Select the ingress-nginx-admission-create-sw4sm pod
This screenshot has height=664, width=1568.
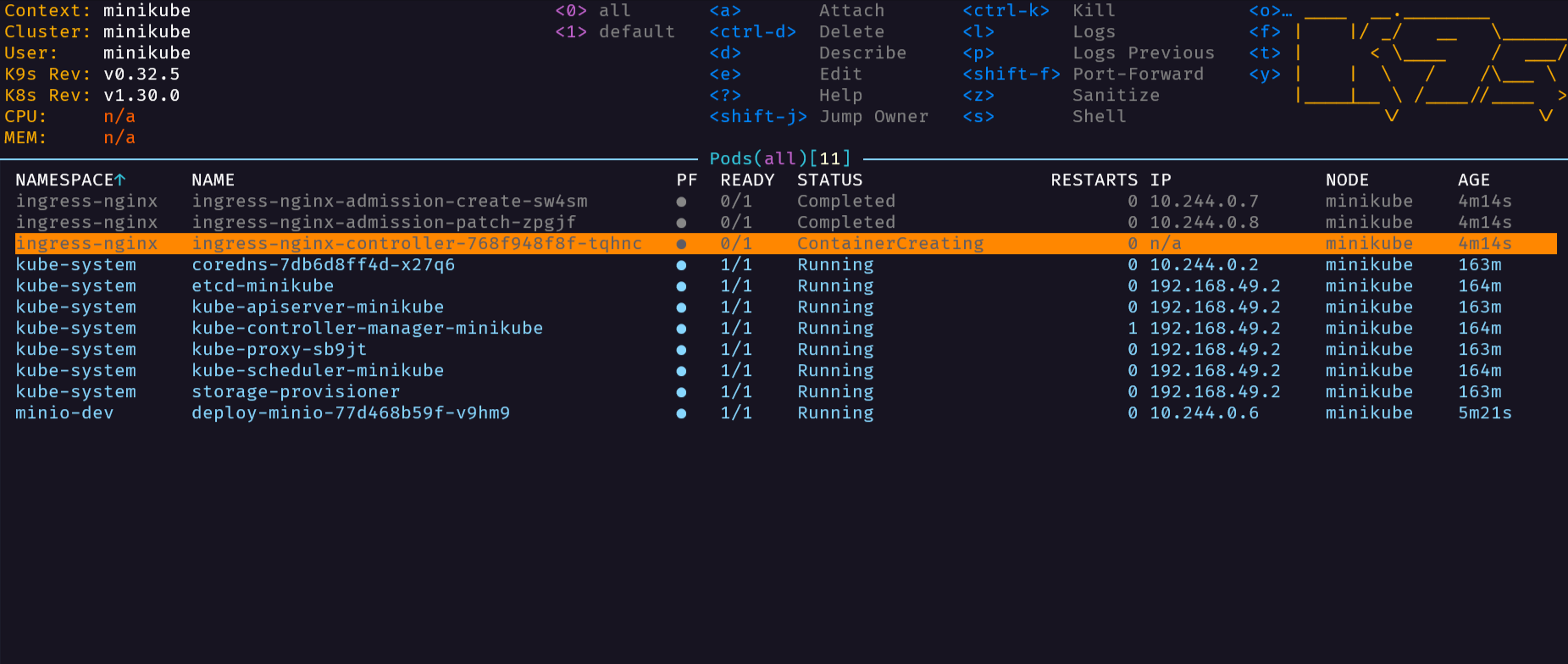point(786,202)
